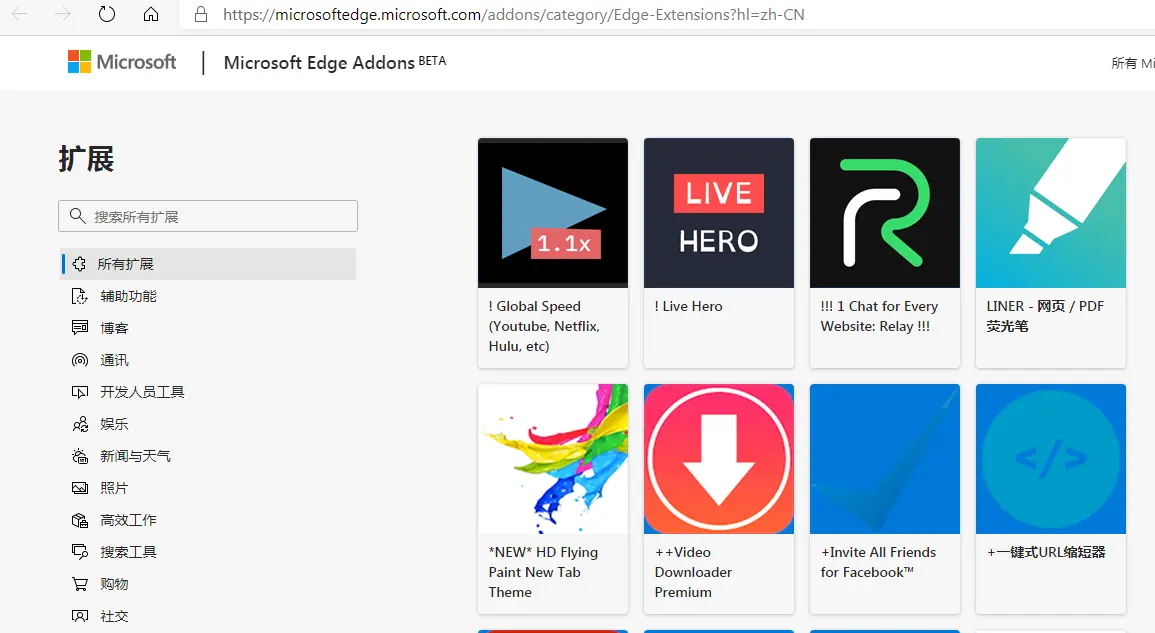The width and height of the screenshot is (1155, 633).
Task: Click '+Invite All Friends for Facebook' title
Action: (879, 562)
